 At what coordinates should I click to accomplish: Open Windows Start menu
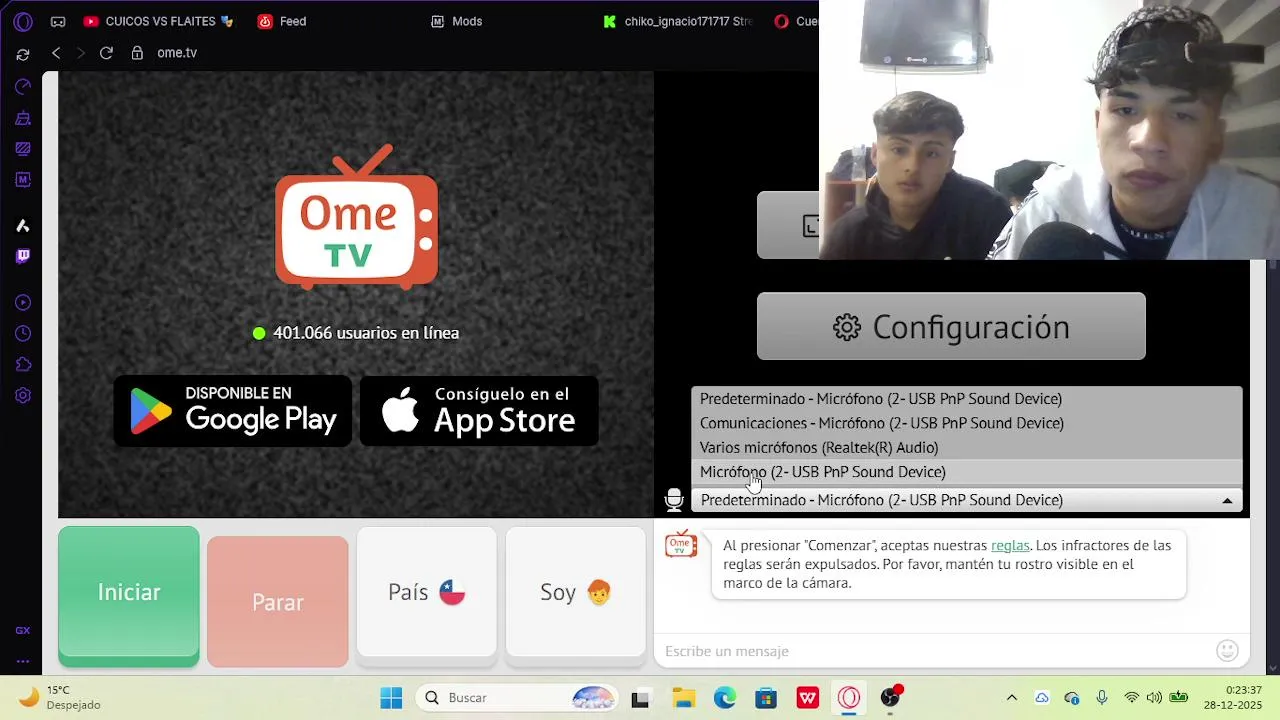pyautogui.click(x=391, y=698)
